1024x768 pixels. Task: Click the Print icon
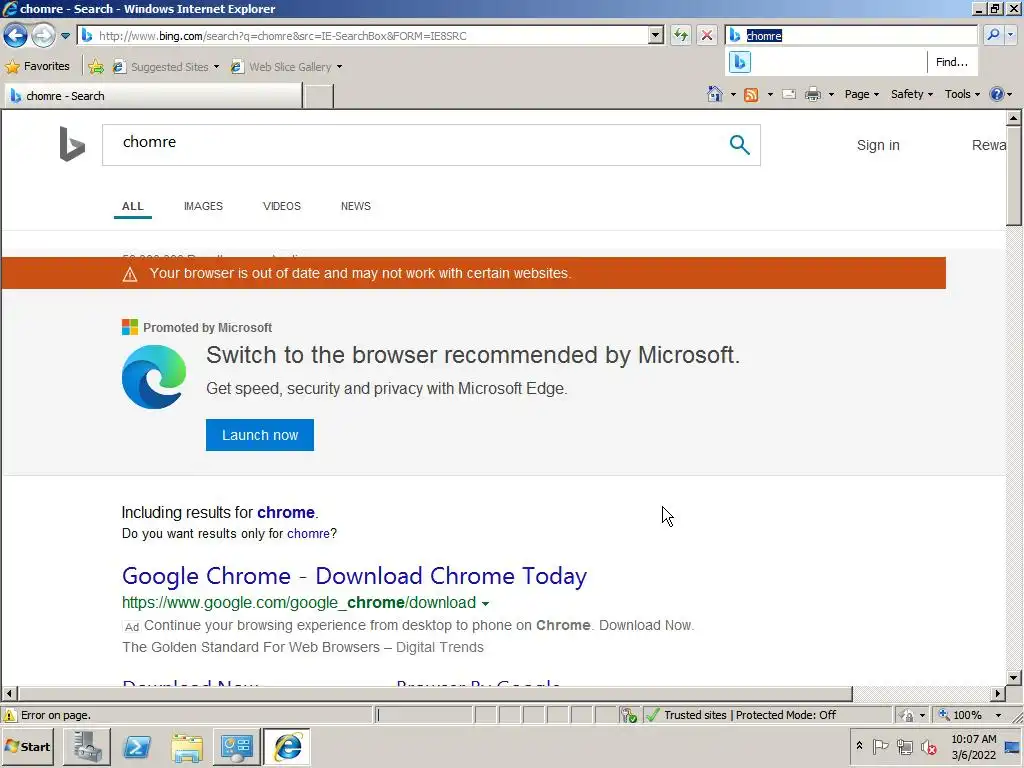coord(813,94)
